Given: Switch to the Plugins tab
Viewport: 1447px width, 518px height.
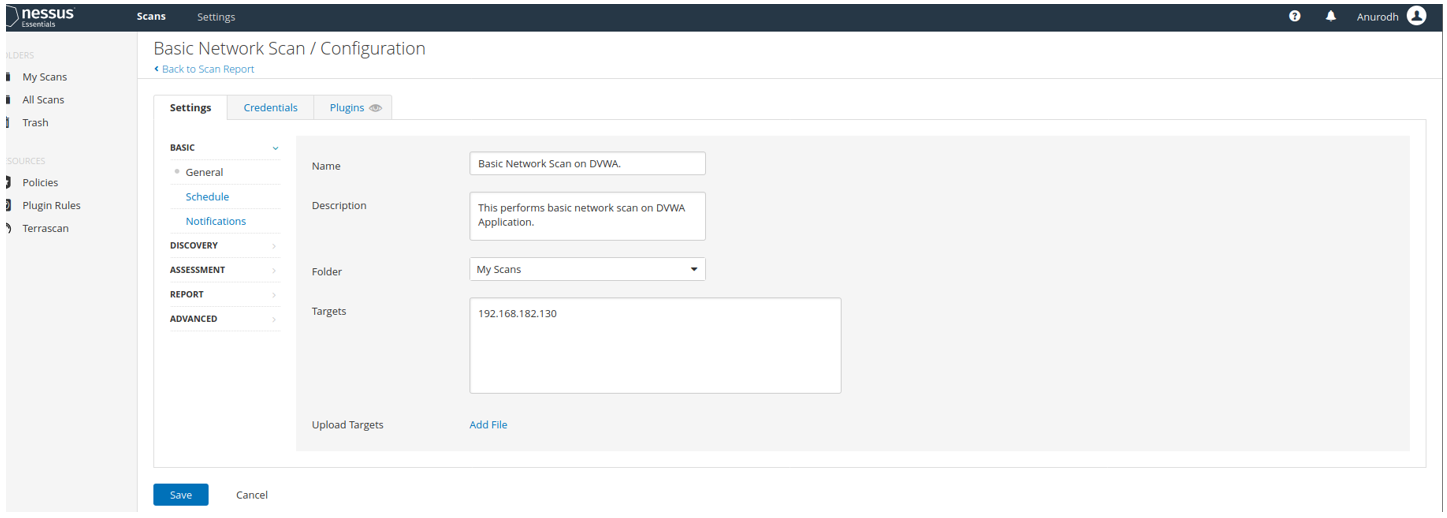Looking at the screenshot, I should 353,107.
